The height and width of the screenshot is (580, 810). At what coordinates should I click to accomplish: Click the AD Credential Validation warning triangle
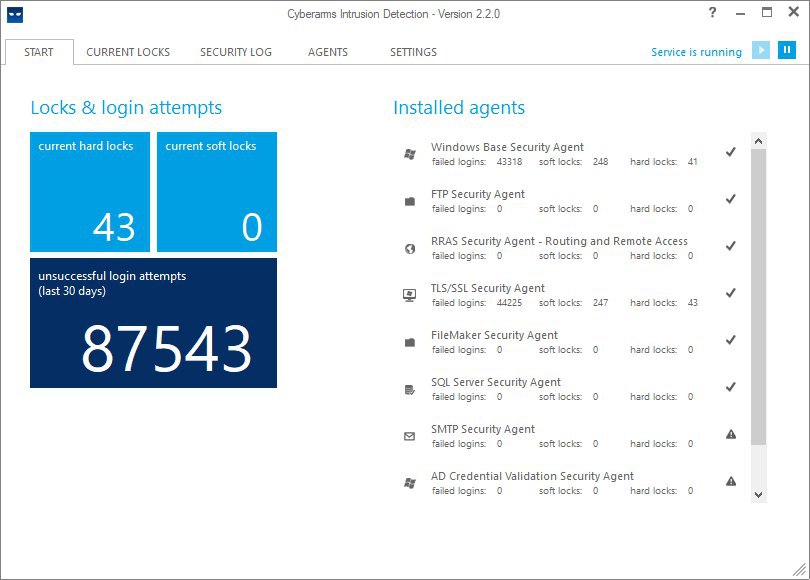(731, 481)
